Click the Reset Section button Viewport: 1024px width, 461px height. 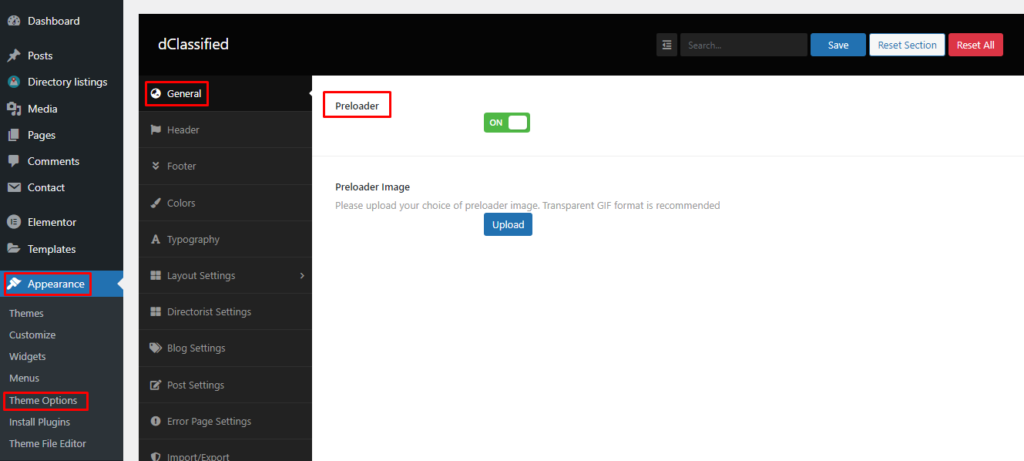click(x=906, y=45)
